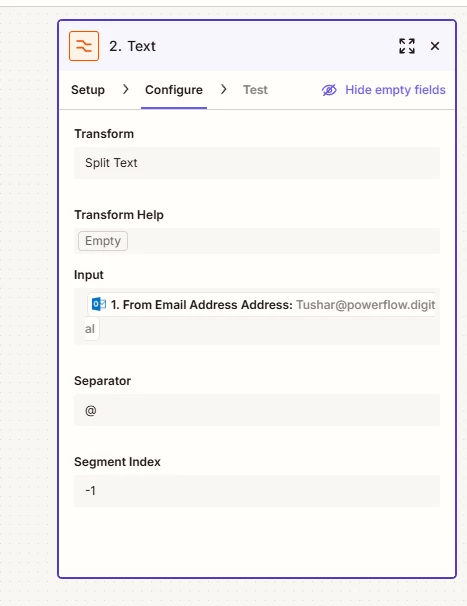Click the Outlook icon in the Input pill
Image resolution: width=467 pixels, height=606 pixels.
(x=99, y=304)
